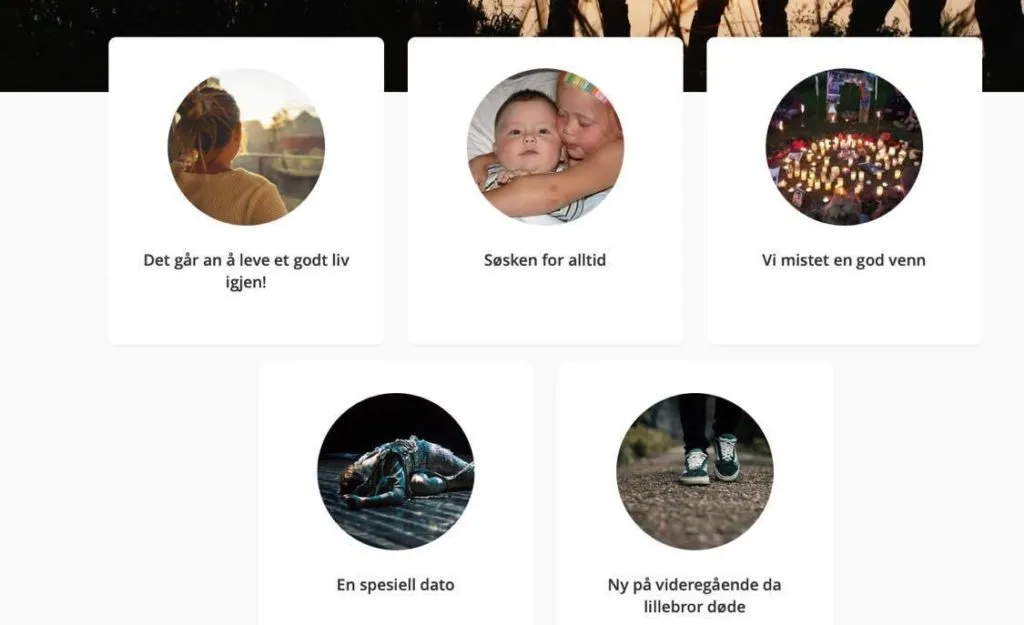Select the baby and sibling hugging photo
Image resolution: width=1024 pixels, height=625 pixels.
545,147
